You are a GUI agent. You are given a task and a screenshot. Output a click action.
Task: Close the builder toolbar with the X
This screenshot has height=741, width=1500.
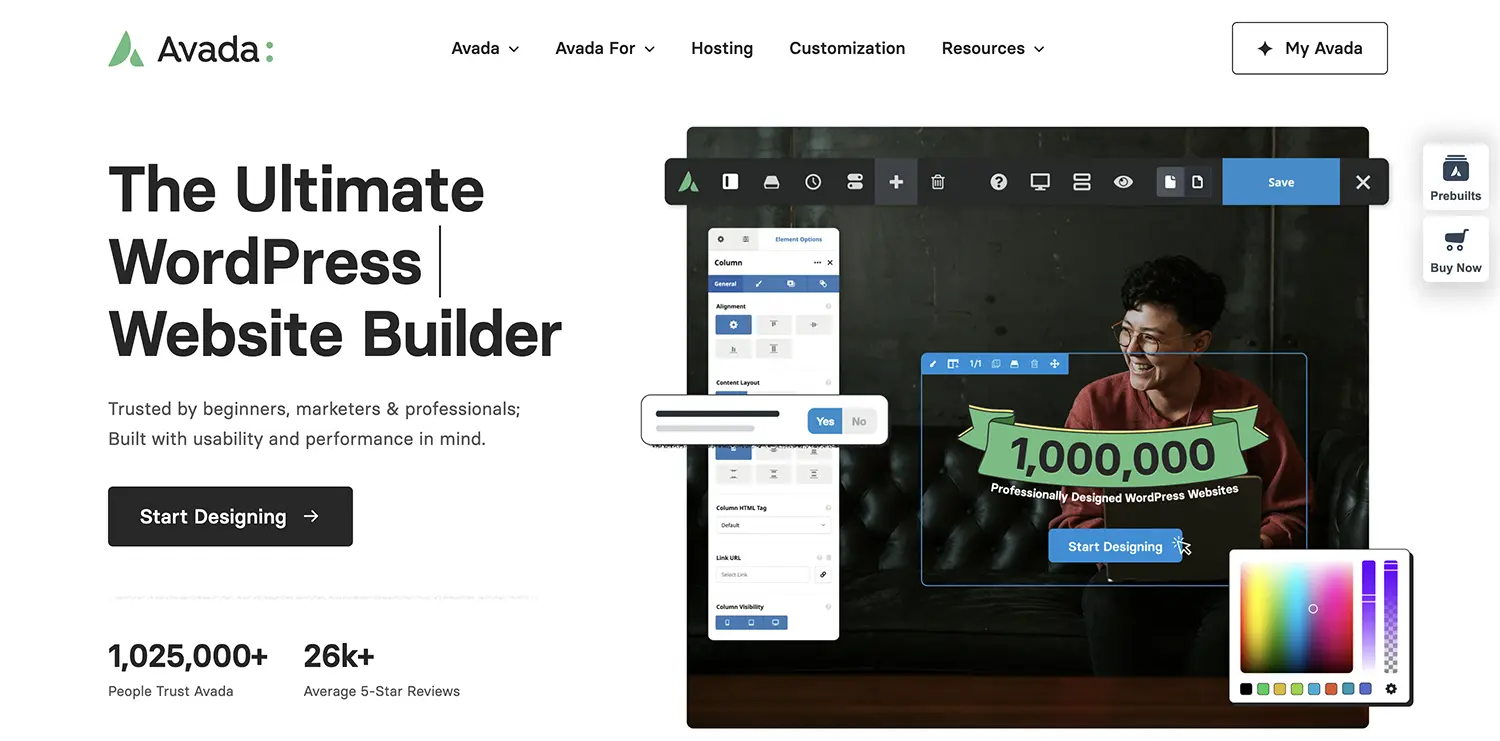1363,182
